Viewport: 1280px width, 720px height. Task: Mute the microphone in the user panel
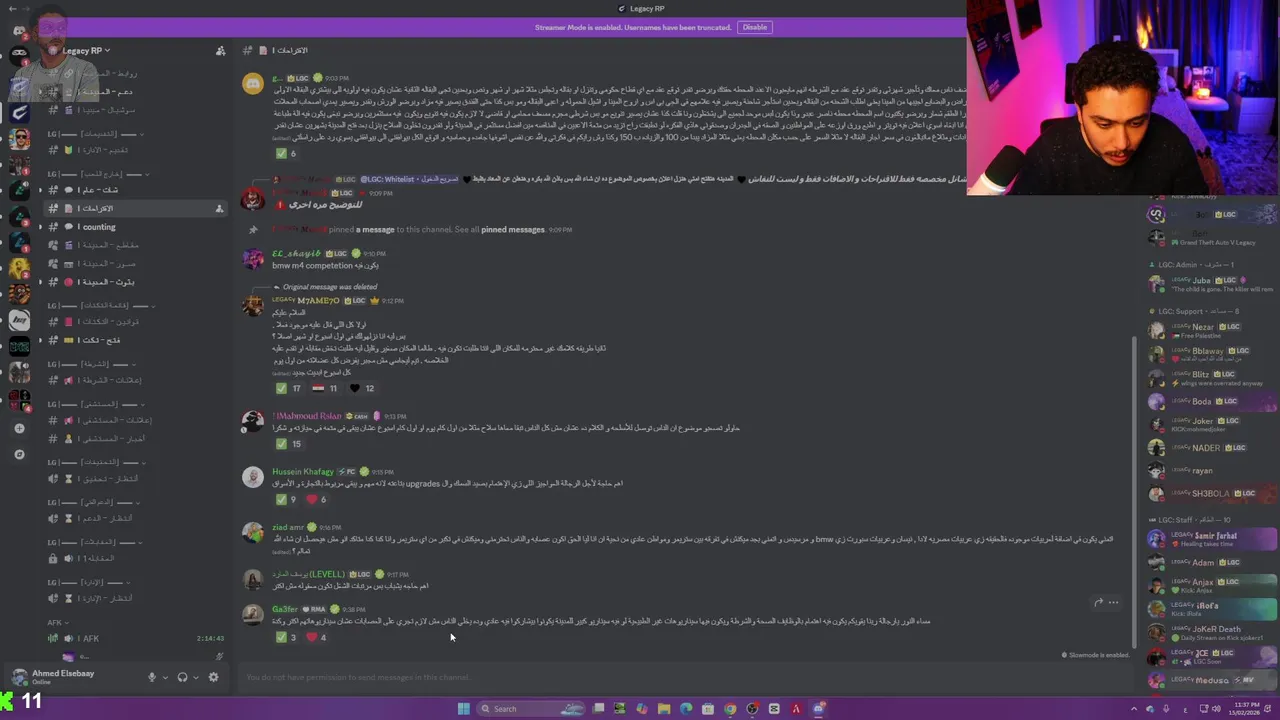(152, 677)
